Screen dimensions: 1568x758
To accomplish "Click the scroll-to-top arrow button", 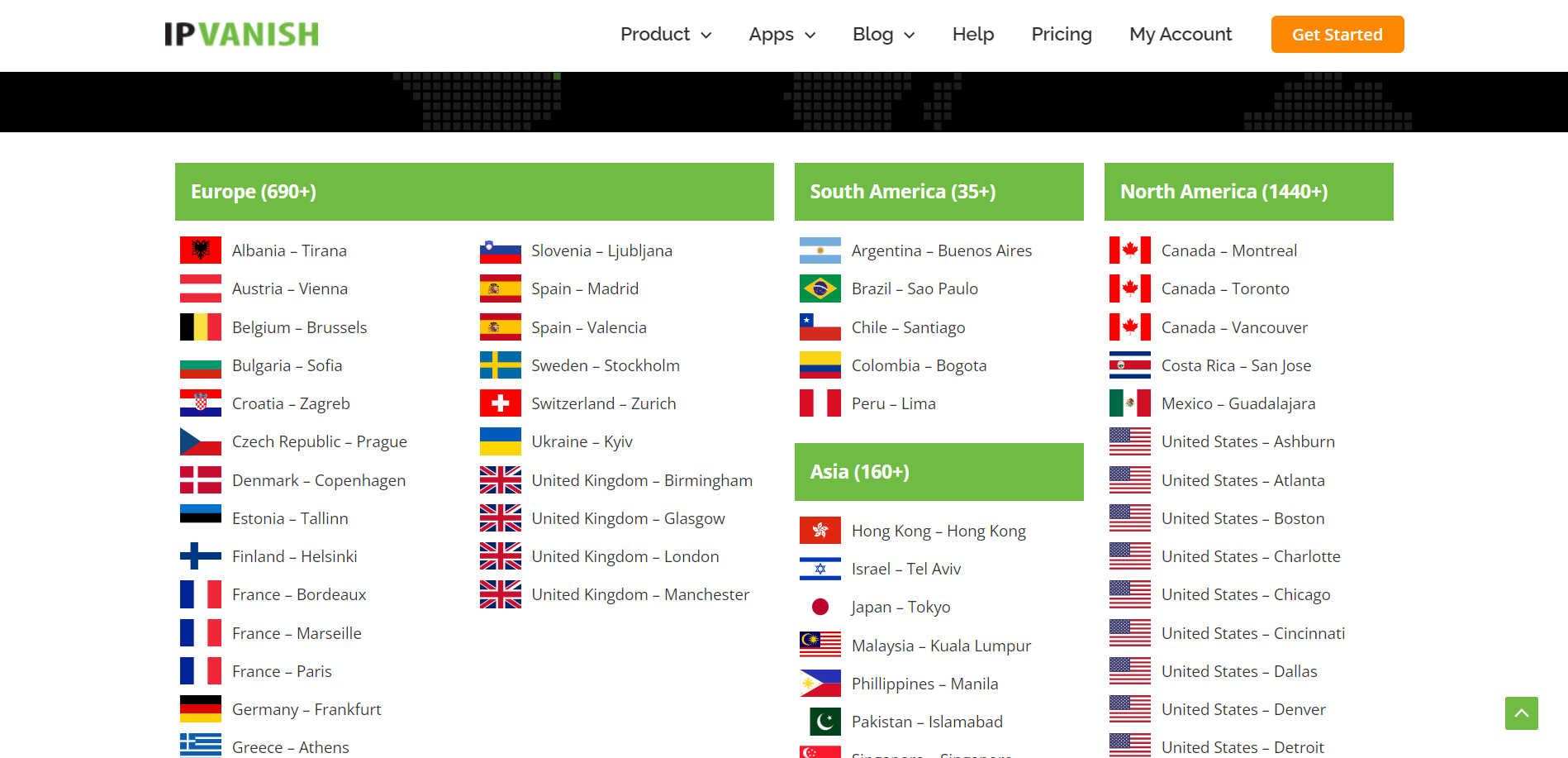I will (x=1521, y=713).
